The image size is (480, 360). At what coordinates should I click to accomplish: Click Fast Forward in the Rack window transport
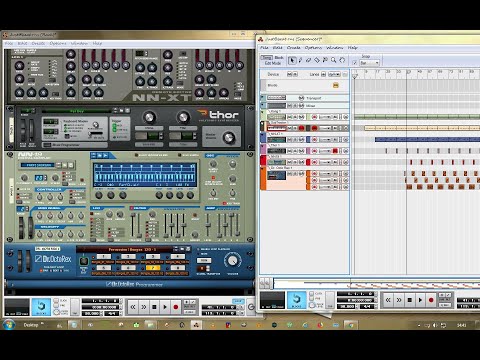(x=144, y=307)
